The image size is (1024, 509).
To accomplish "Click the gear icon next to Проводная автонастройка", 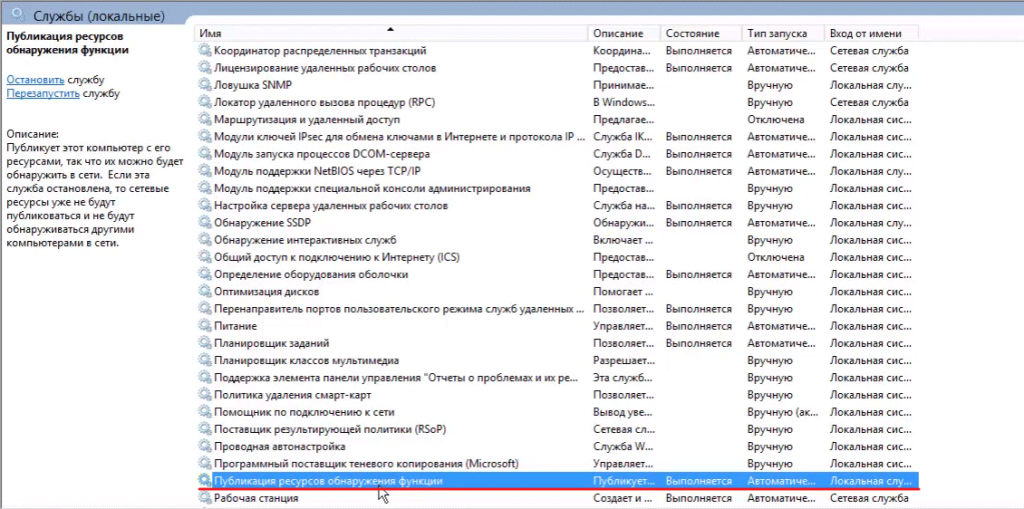I will point(205,446).
